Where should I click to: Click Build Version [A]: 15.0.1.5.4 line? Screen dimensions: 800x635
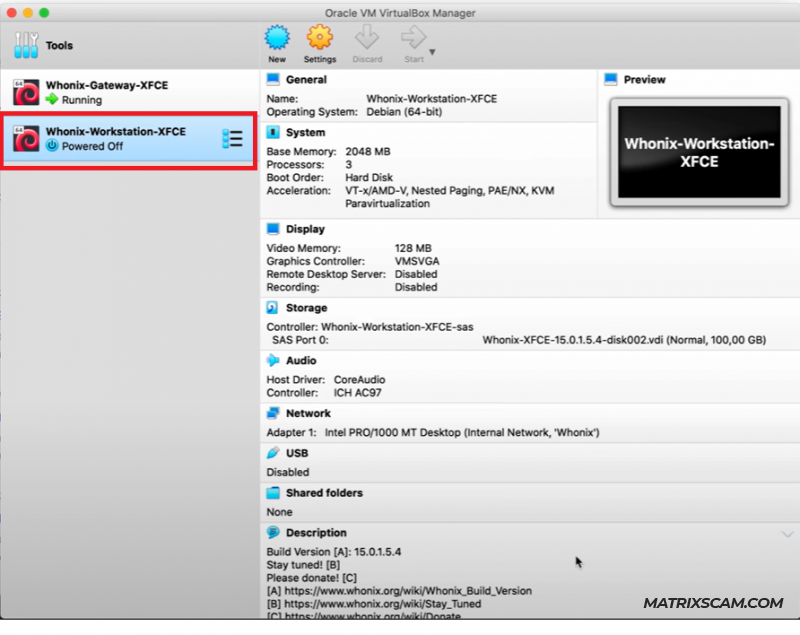point(334,552)
